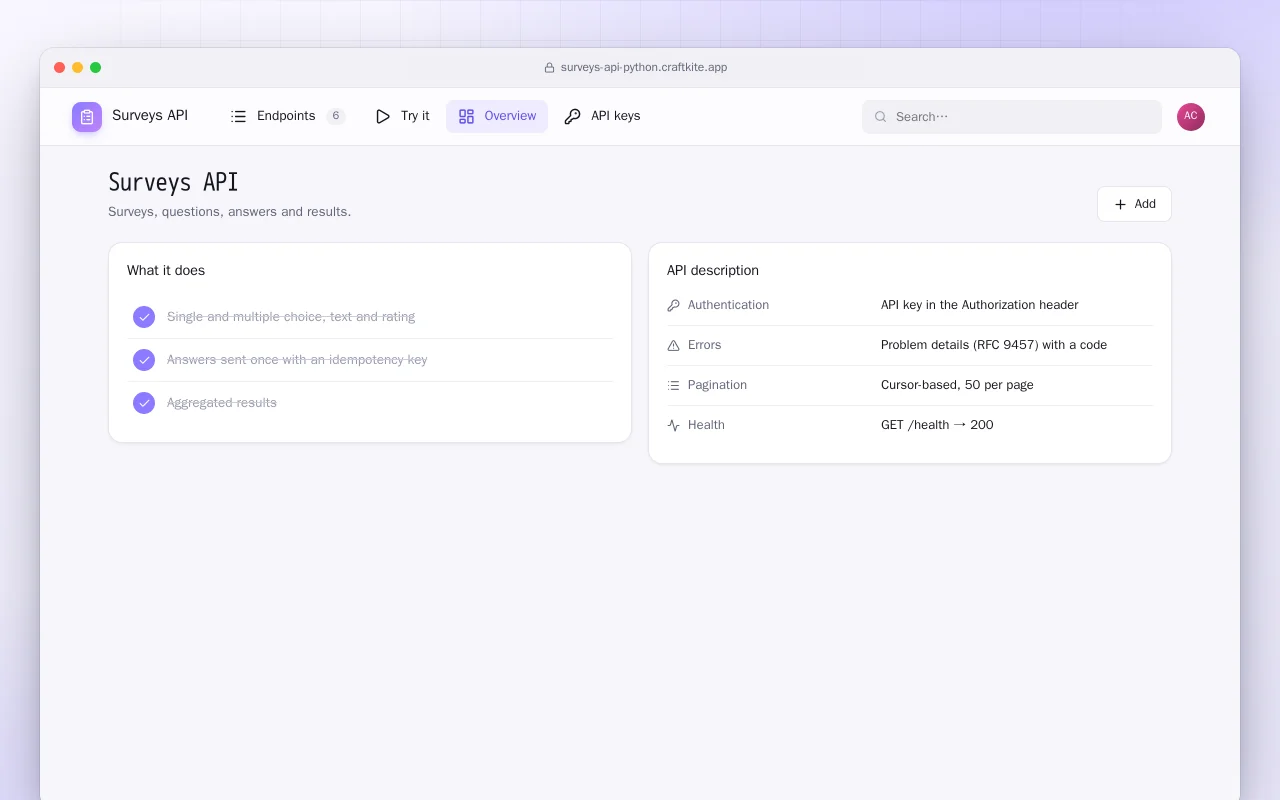The height and width of the screenshot is (800, 1280).
Task: Switch to the Try it tab
Action: pyautogui.click(x=402, y=116)
